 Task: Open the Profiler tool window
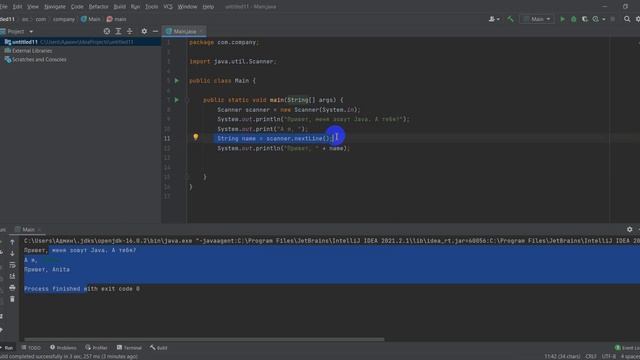click(96, 348)
